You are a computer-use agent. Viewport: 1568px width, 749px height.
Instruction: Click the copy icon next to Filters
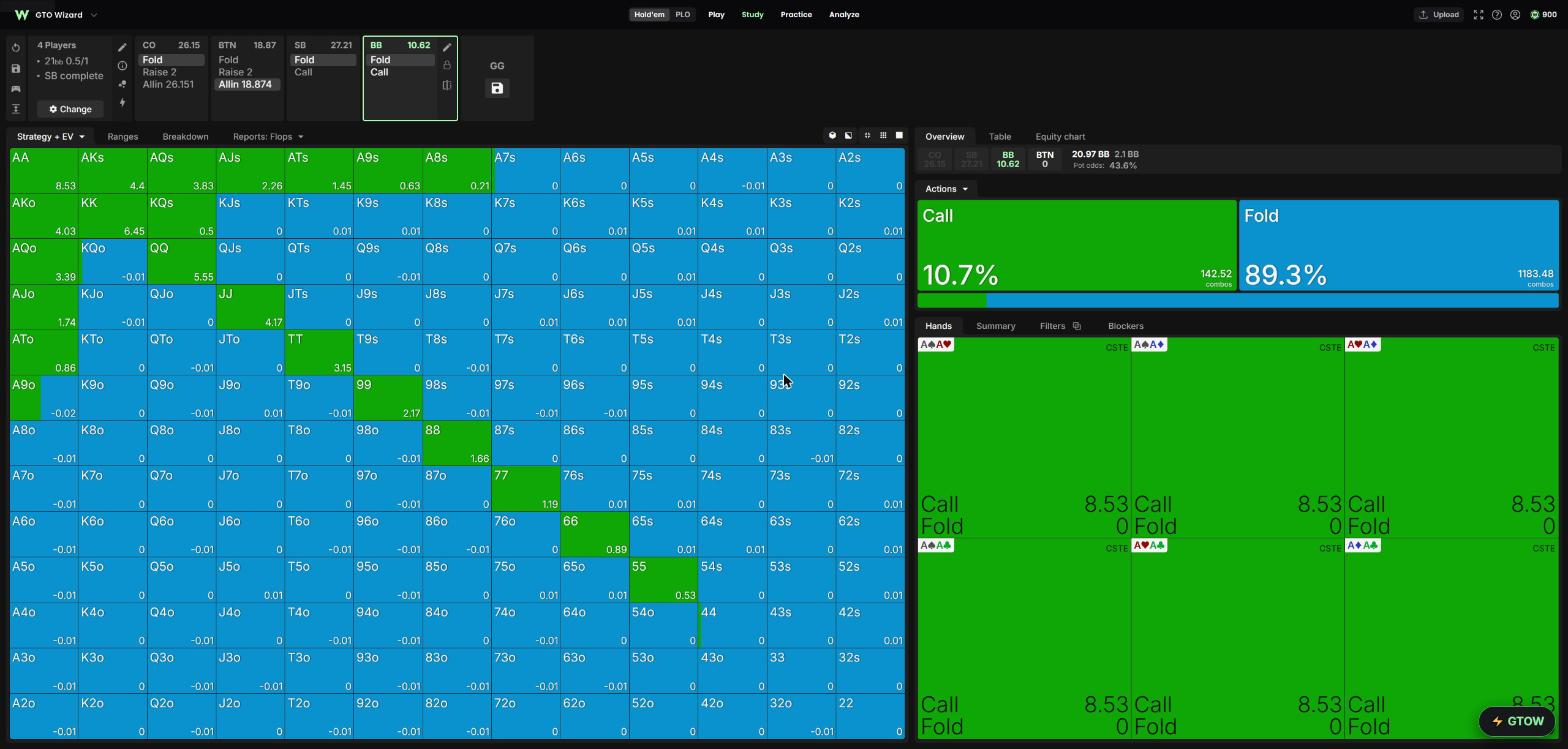pyautogui.click(x=1077, y=326)
